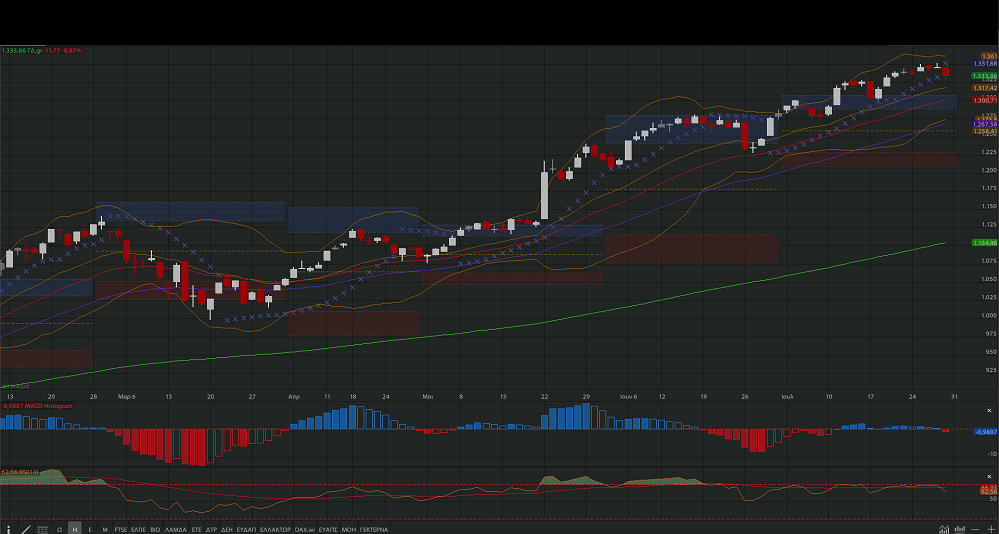Click the -0,9887 MACD value tag

(985, 431)
